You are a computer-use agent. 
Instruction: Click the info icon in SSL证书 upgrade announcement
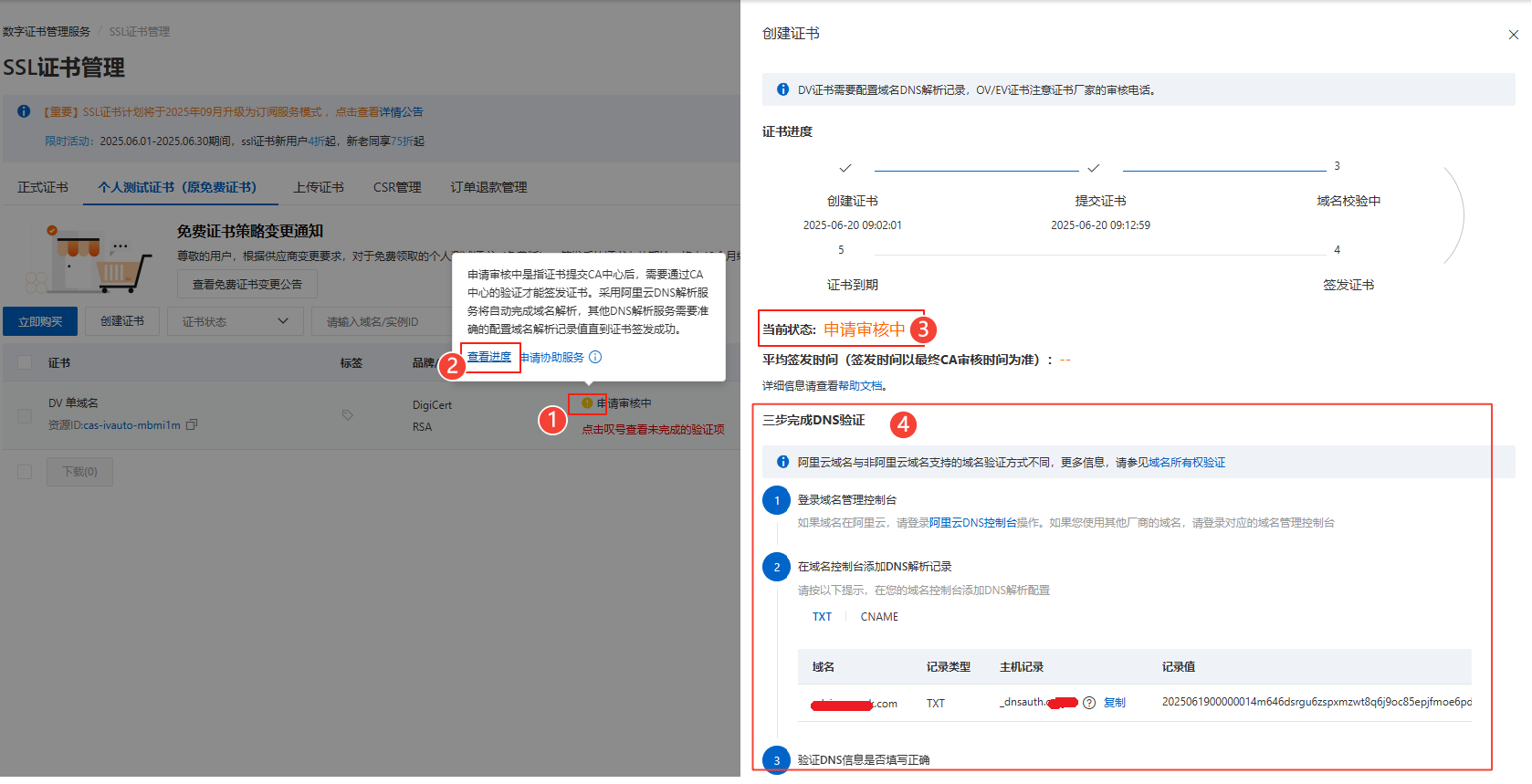(24, 111)
